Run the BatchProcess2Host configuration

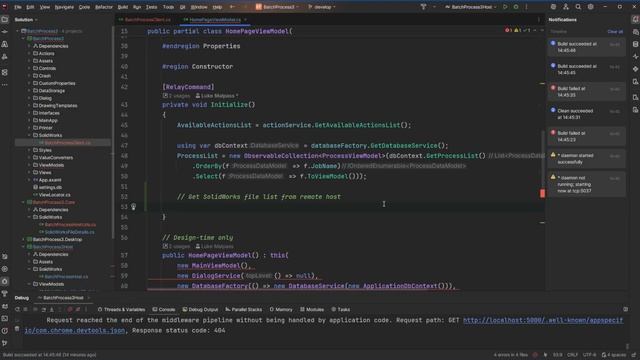coord(505,7)
